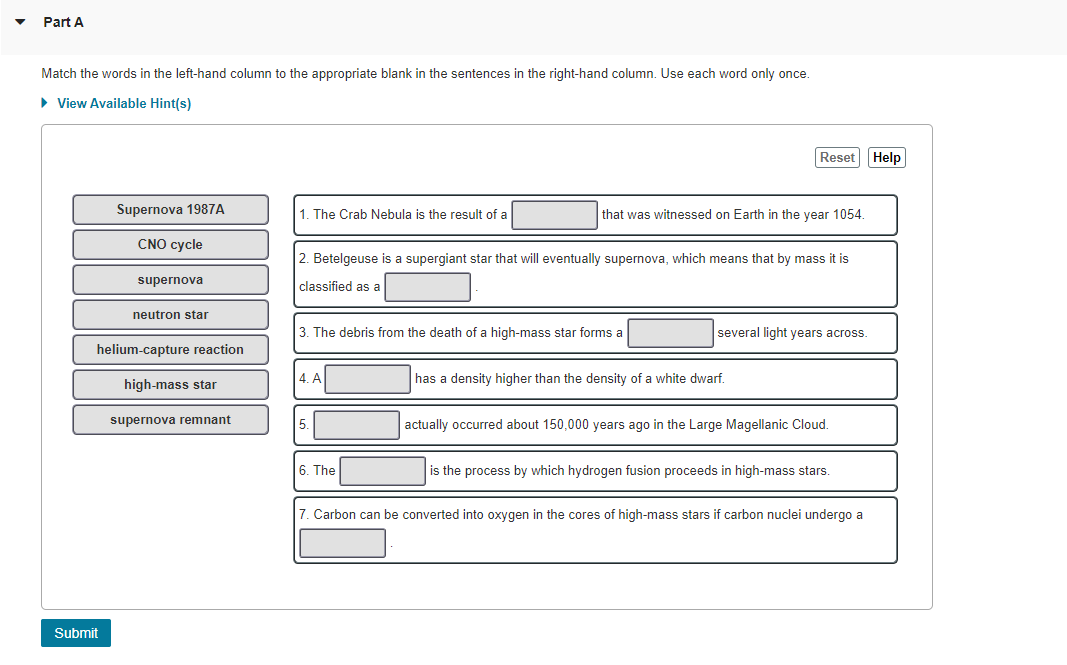Click the blank in the Betelgeuse sentence
The width and height of the screenshot is (1067, 665).
click(427, 287)
